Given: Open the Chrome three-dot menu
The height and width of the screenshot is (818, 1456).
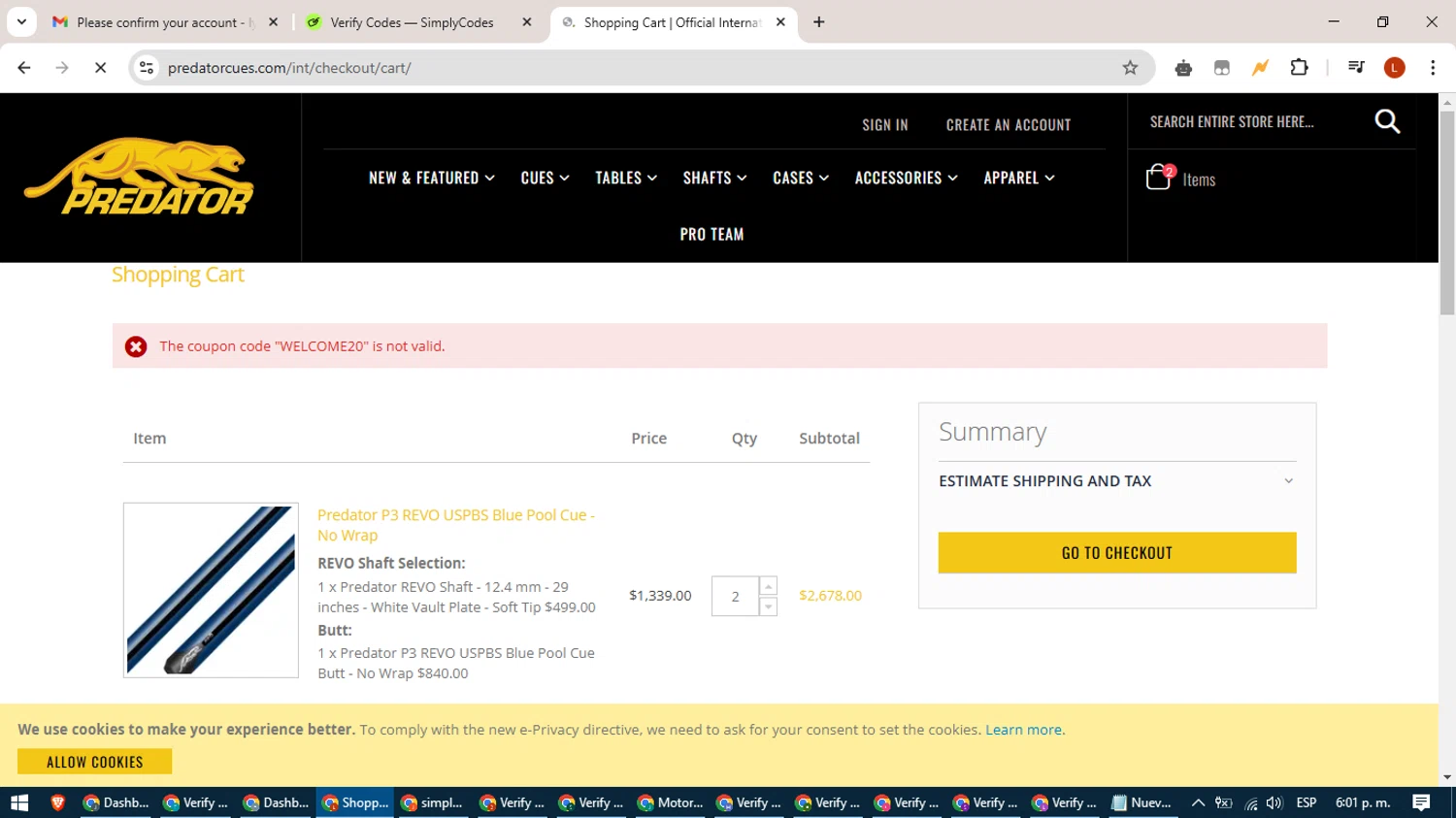Looking at the screenshot, I should point(1433,68).
